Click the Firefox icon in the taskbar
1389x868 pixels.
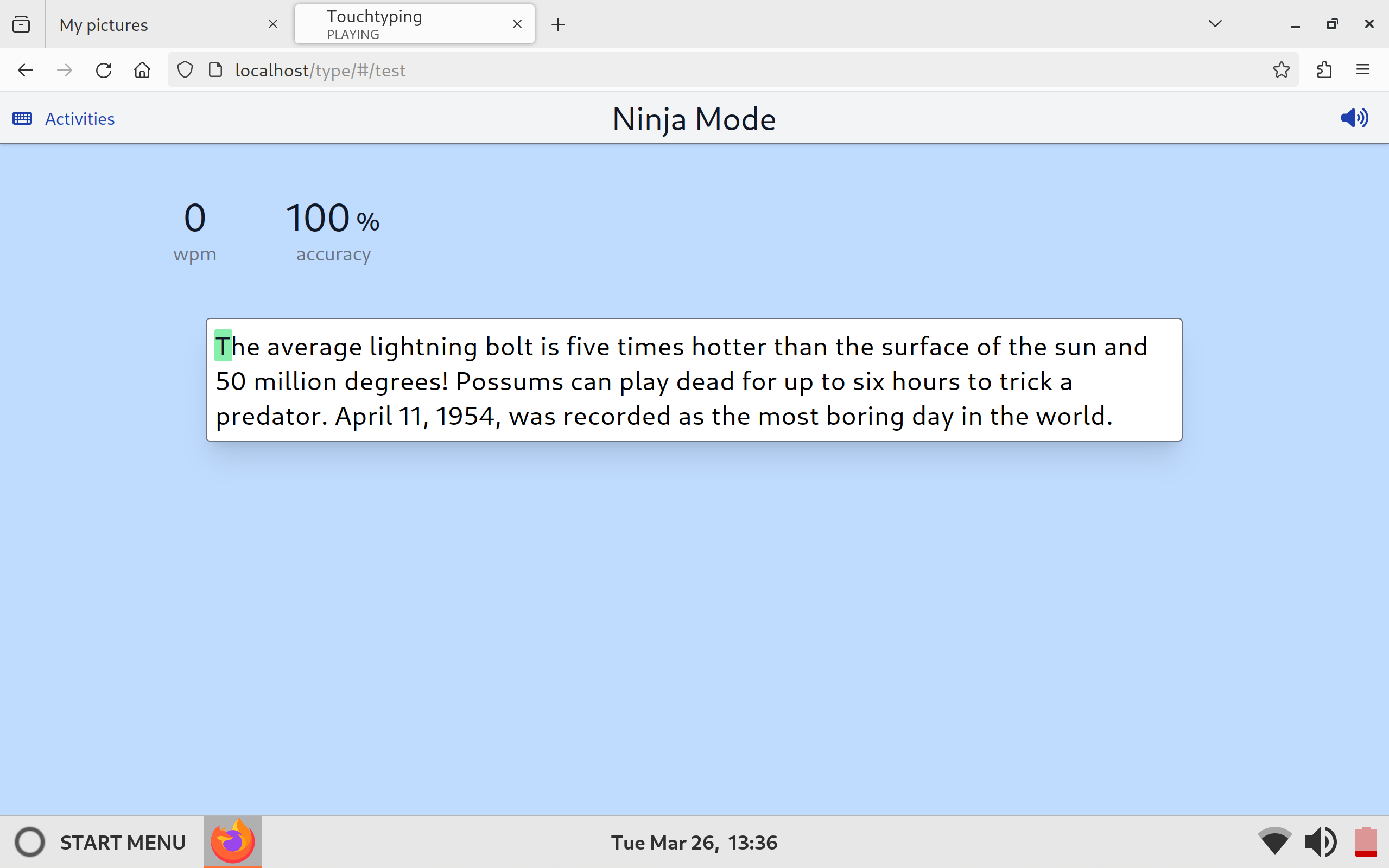click(232, 841)
